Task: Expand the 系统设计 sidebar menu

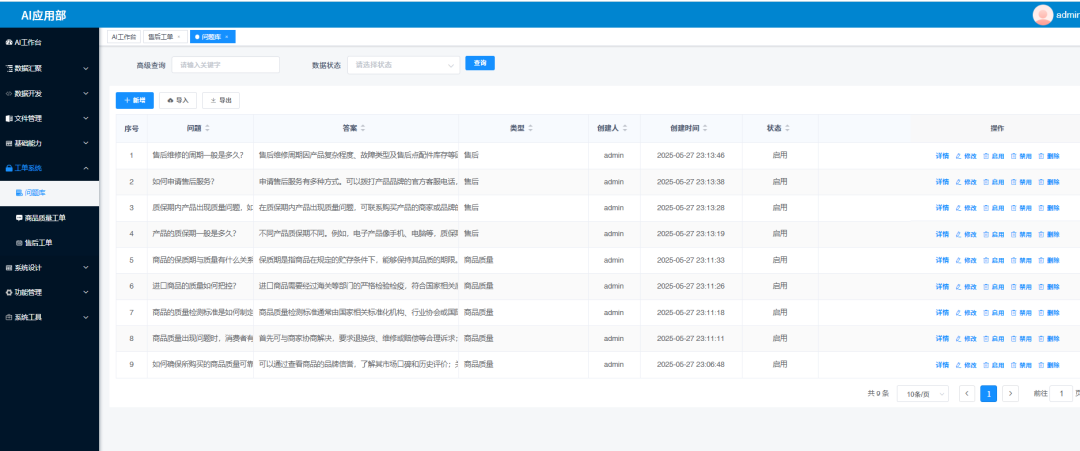Action: tap(49, 267)
